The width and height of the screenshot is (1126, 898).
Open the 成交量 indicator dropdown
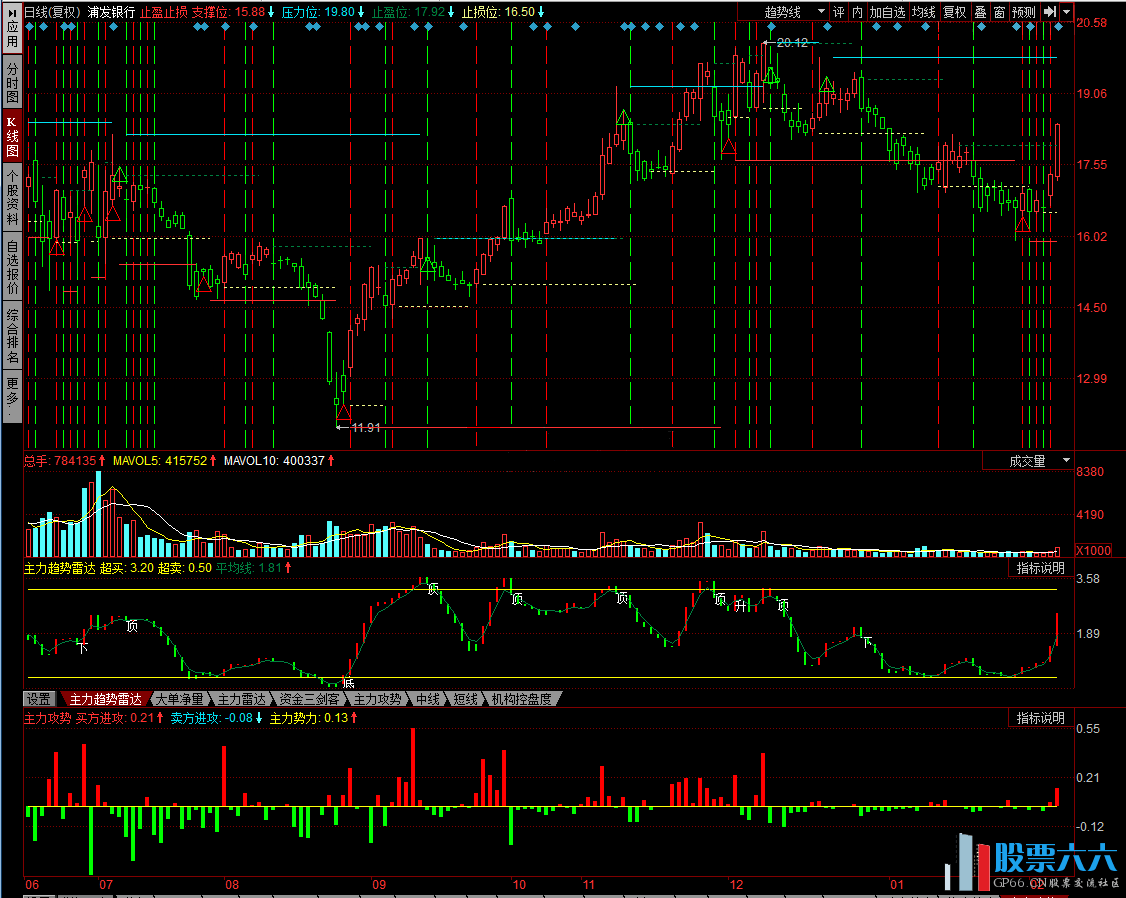click(1028, 461)
